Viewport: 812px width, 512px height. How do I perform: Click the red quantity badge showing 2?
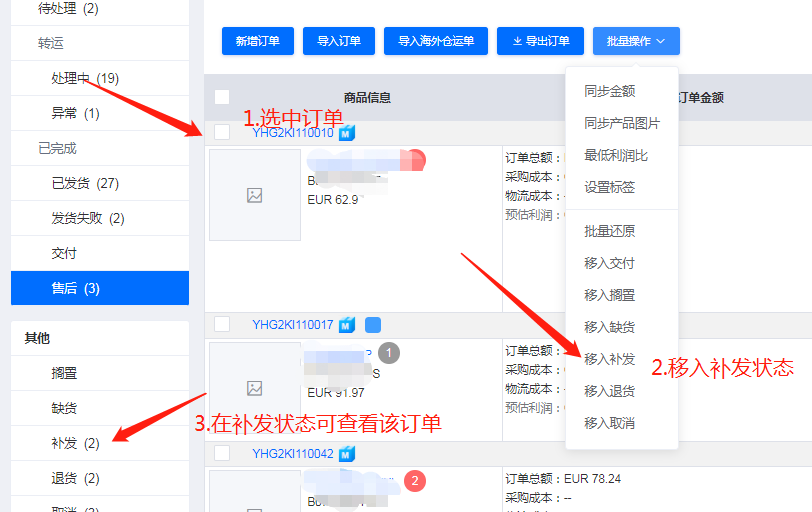click(415, 481)
